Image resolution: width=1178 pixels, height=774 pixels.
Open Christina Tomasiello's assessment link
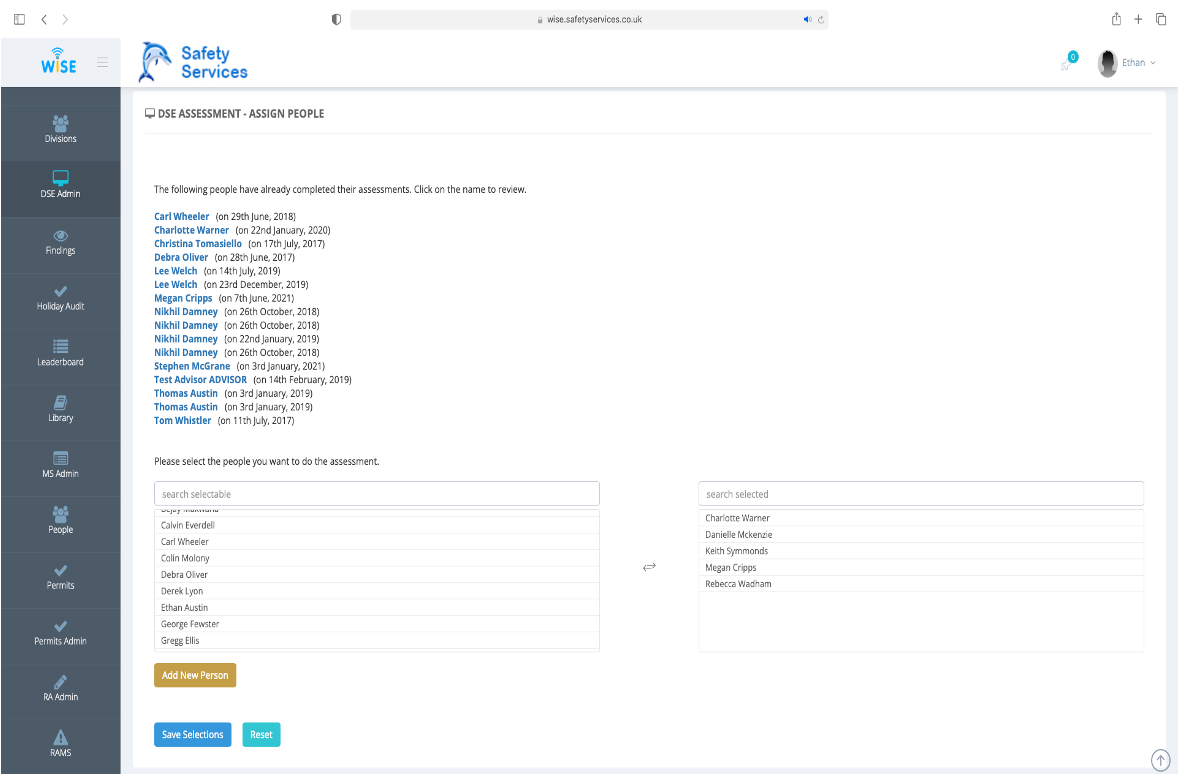click(x=198, y=243)
